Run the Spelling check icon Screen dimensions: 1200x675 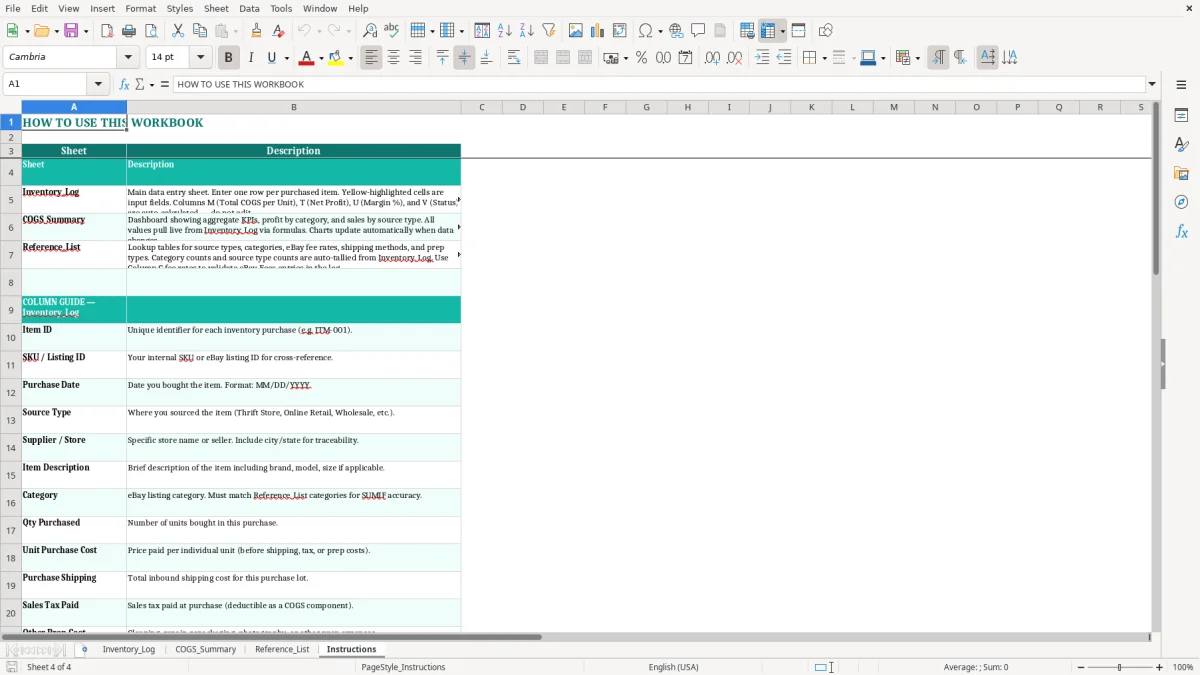(x=392, y=31)
